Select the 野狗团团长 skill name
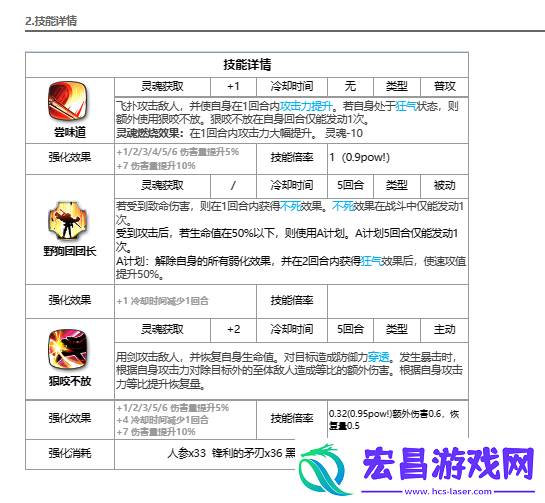Screen dimensions: 545x503 click(x=70, y=251)
